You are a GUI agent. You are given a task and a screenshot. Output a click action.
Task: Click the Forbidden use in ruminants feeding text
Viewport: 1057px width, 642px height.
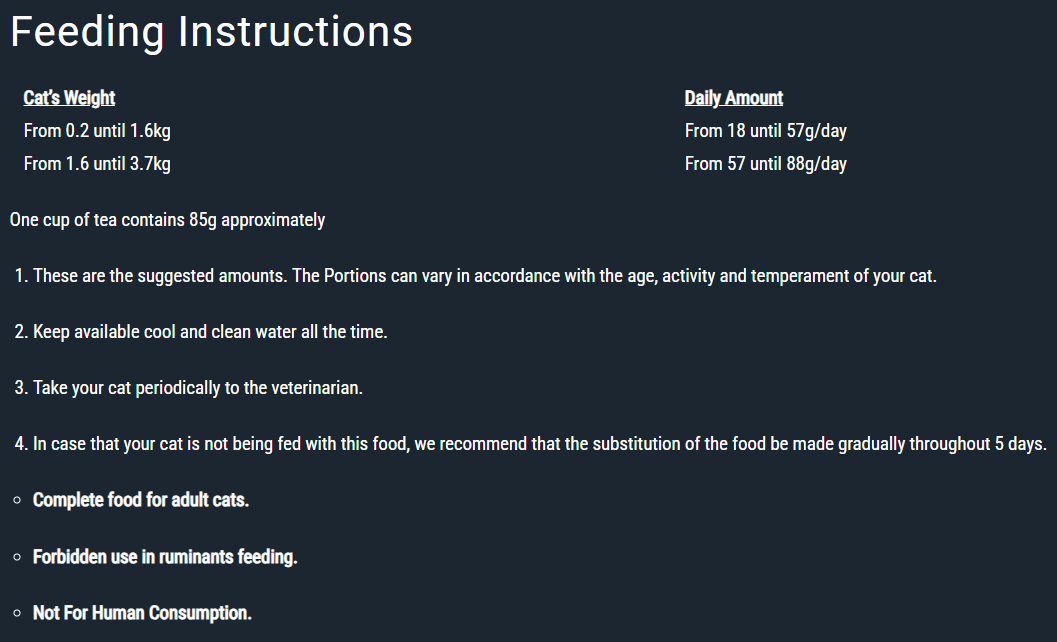pos(165,556)
